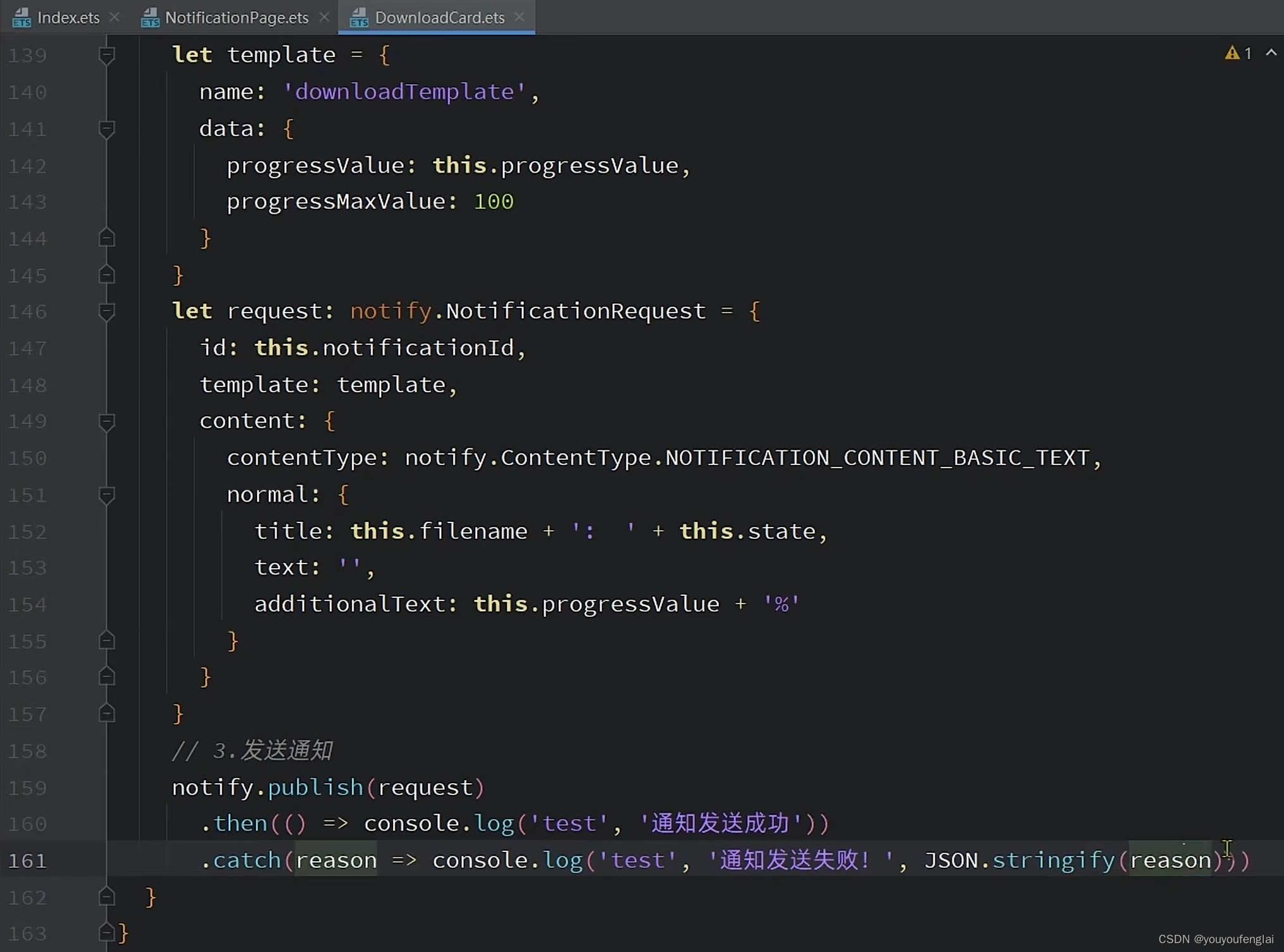Click line number 161 in the gutter
The image size is (1284, 952).
click(28, 861)
